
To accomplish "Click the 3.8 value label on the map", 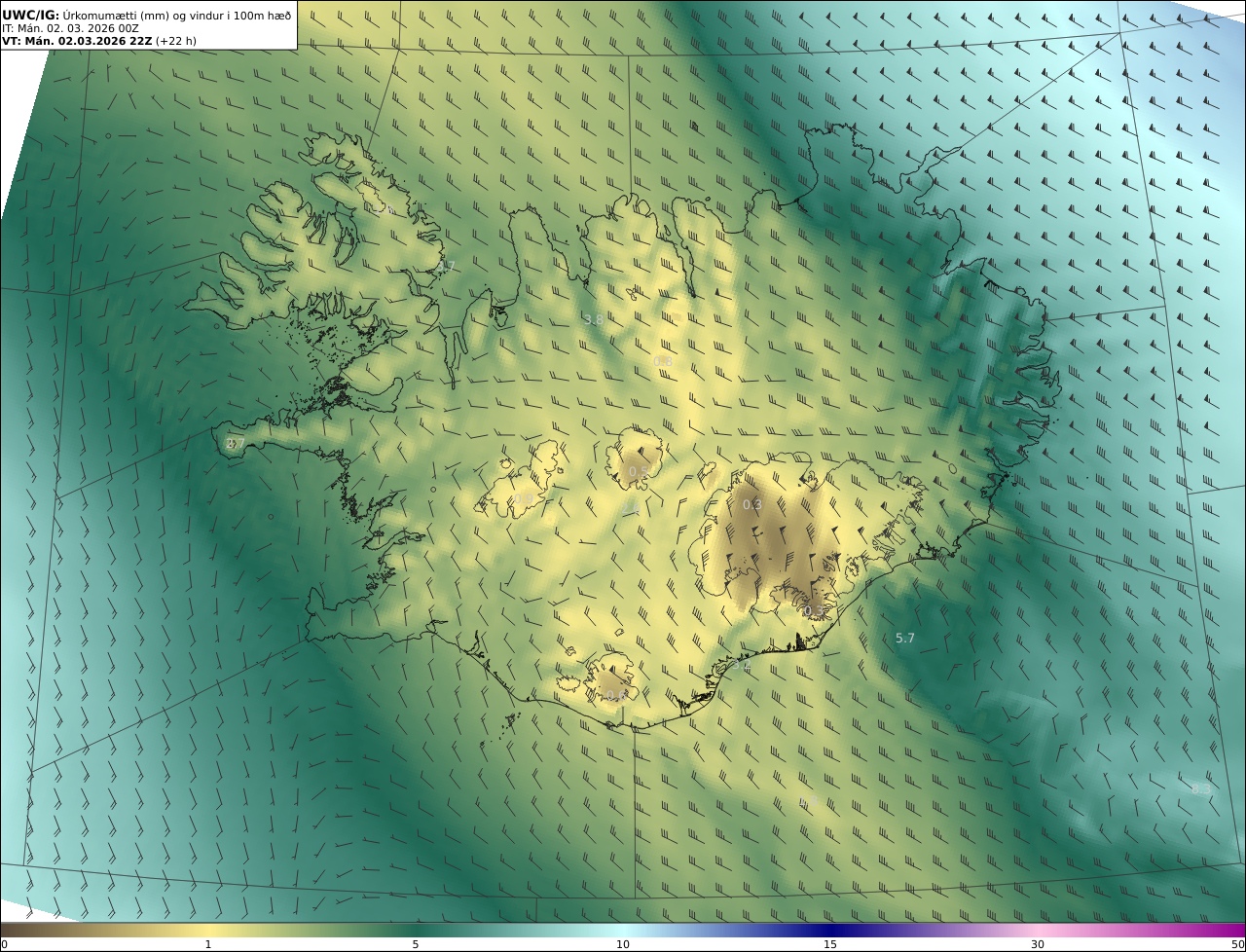I will (x=593, y=319).
